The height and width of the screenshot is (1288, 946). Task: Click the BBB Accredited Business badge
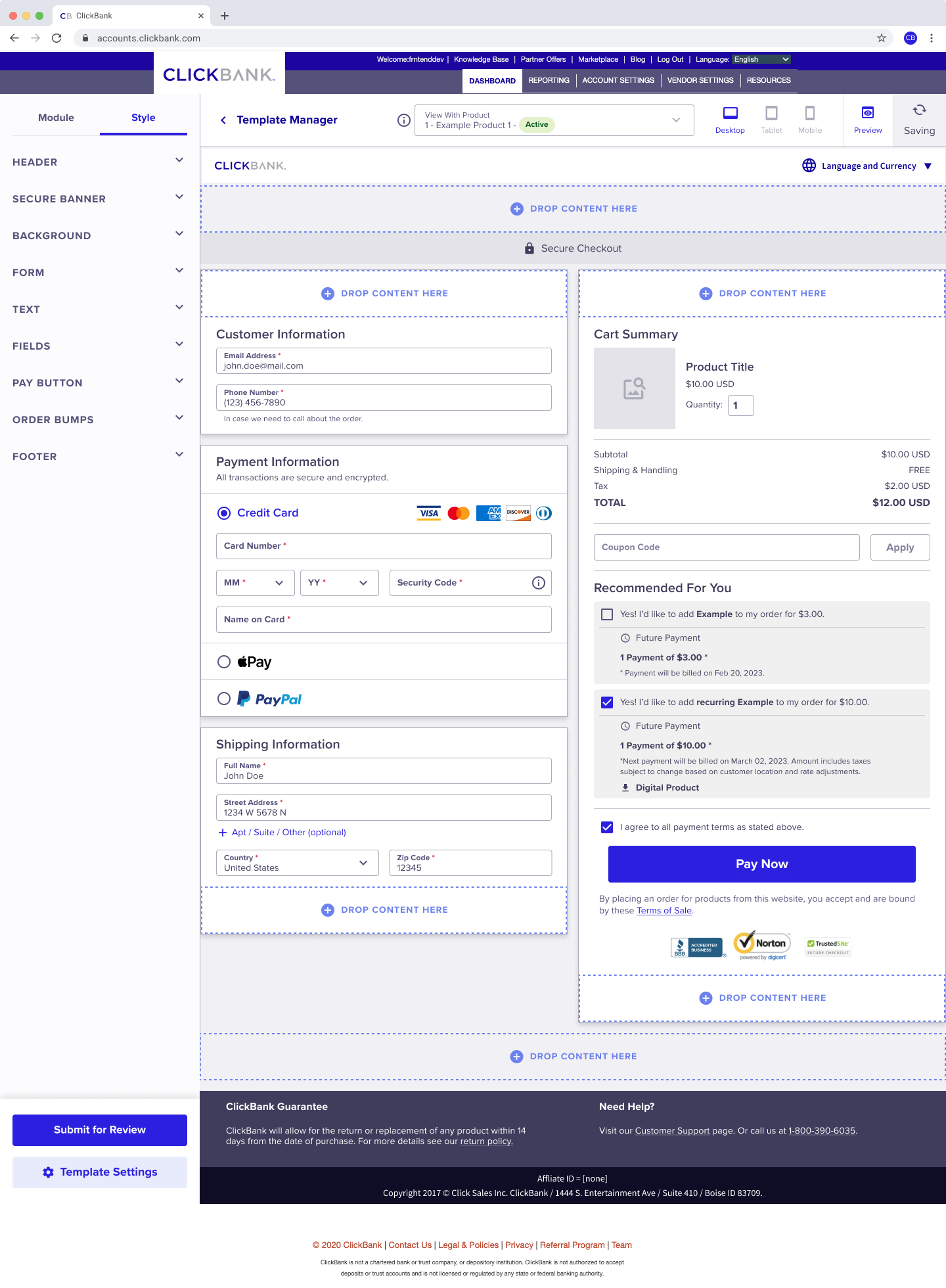(x=697, y=948)
